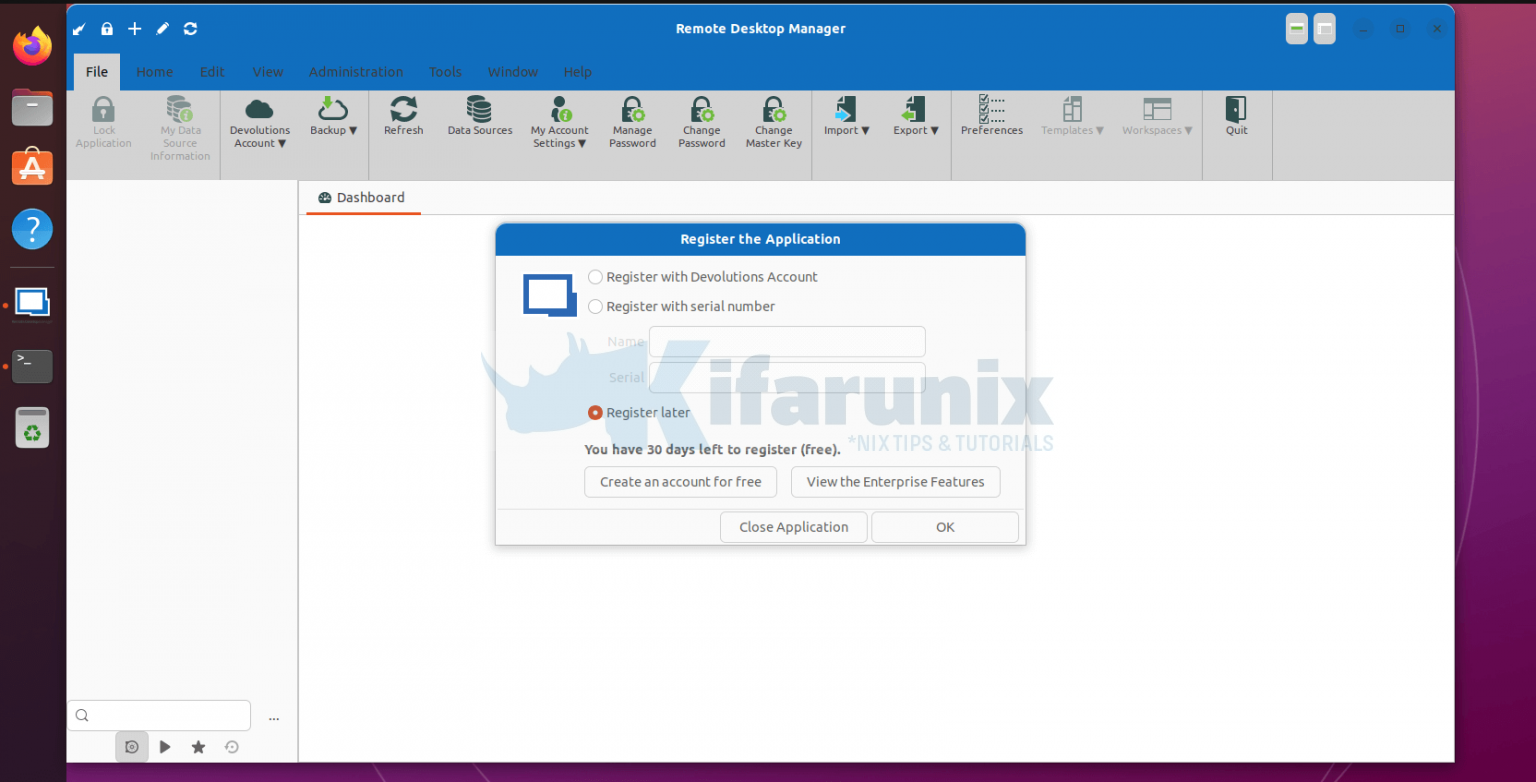
Task: Click the plus icon in title bar
Action: tap(135, 29)
